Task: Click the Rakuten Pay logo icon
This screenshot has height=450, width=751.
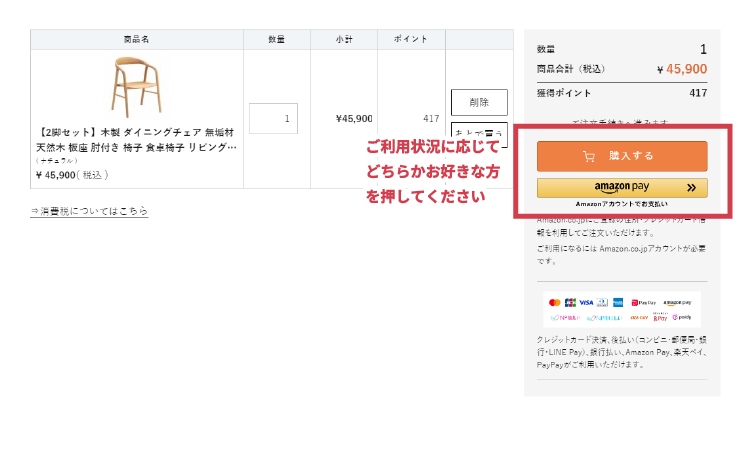Action: click(660, 317)
